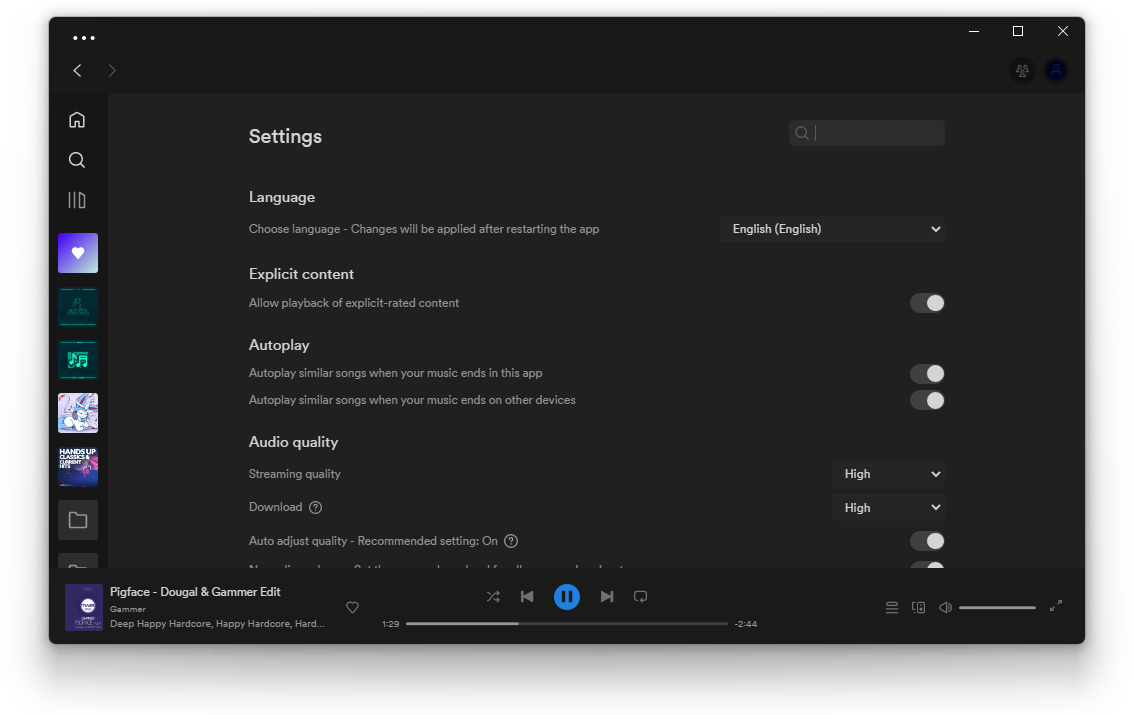This screenshot has height=715, width=1134.
Task: Mute the volume speaker icon
Action: point(945,607)
